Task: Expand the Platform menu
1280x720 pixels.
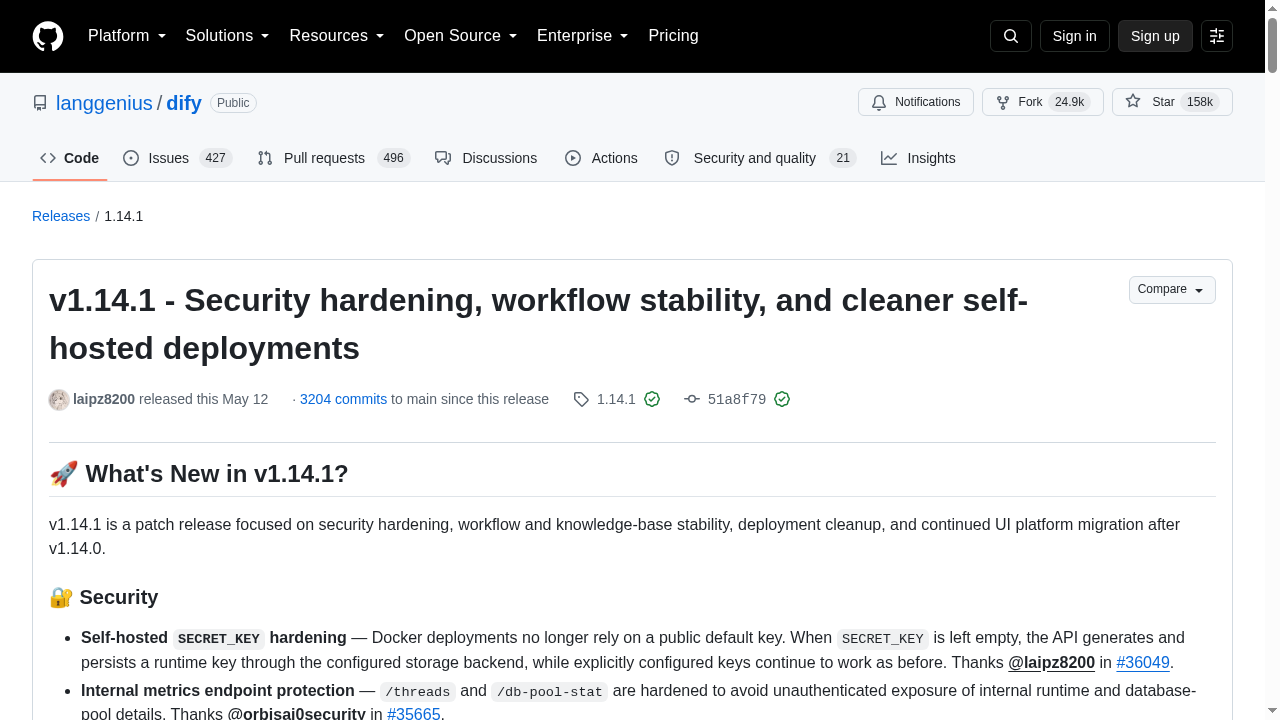Action: pyautogui.click(x=127, y=36)
